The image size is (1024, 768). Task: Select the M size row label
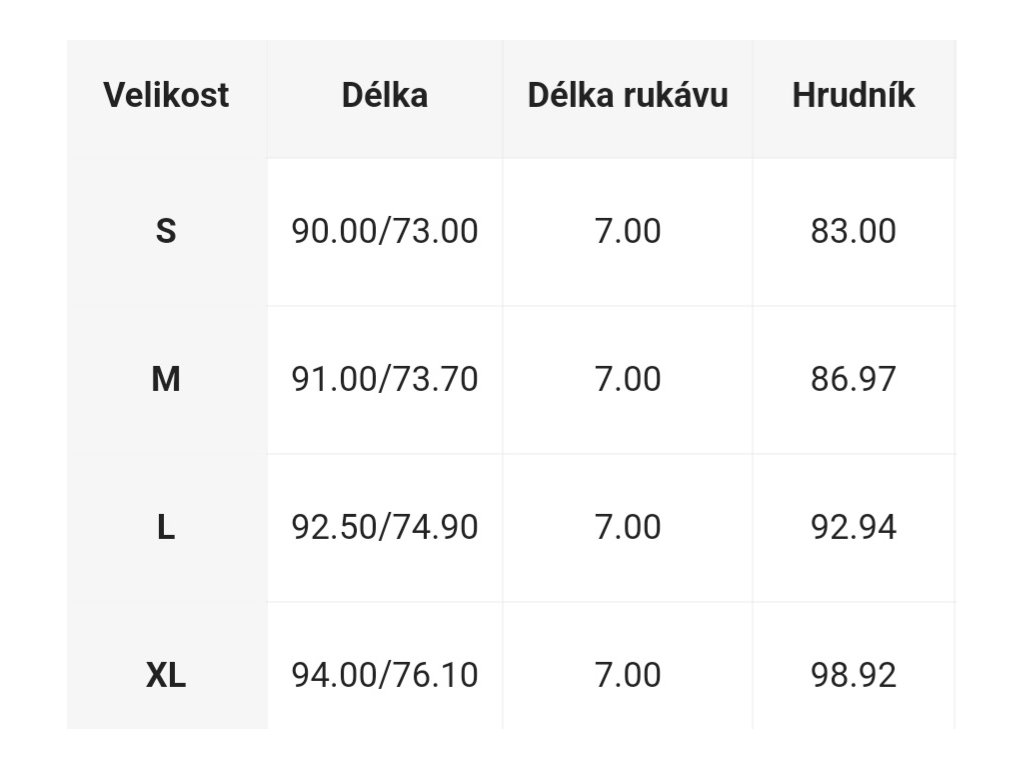click(166, 379)
